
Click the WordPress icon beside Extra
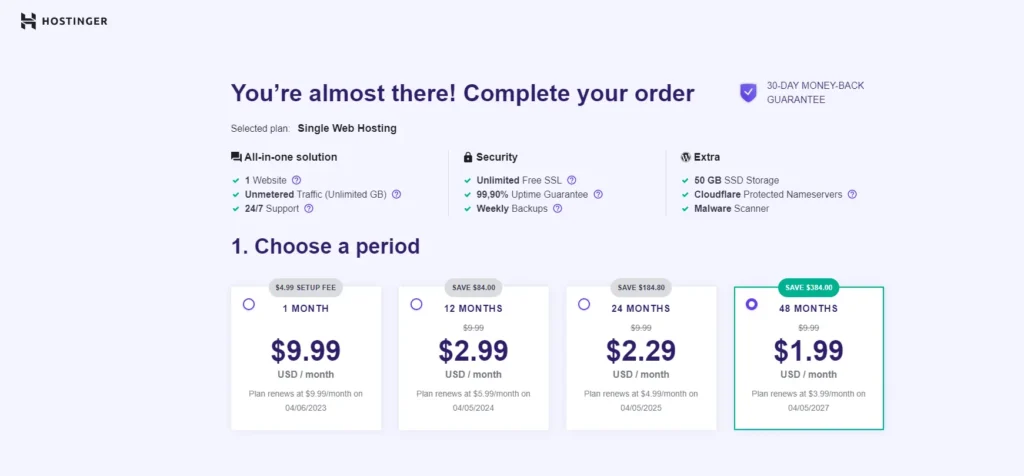(686, 157)
